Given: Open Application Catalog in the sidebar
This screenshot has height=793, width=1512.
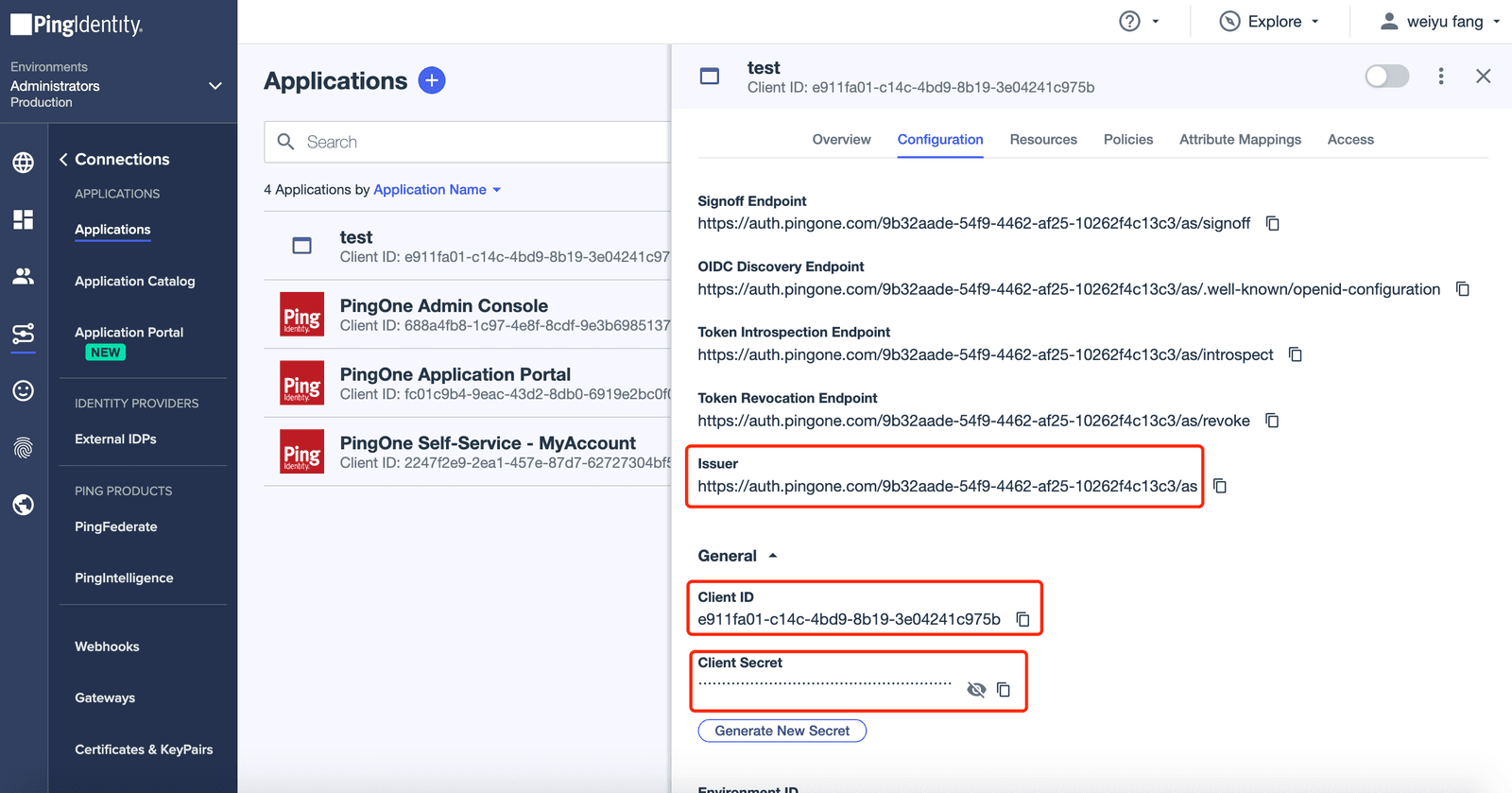Looking at the screenshot, I should pos(135,282).
